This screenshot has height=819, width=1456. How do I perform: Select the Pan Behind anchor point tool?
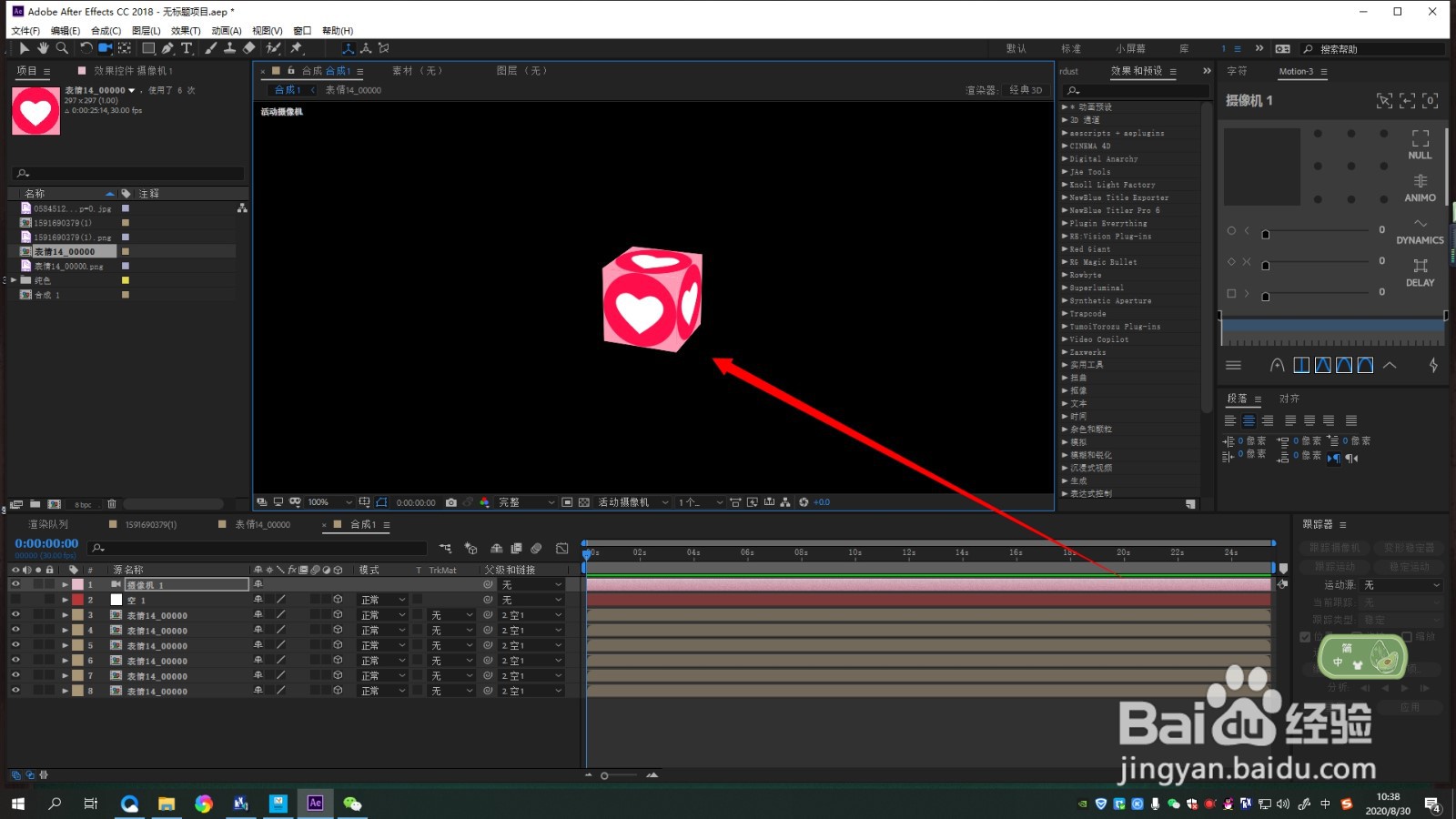coord(125,48)
